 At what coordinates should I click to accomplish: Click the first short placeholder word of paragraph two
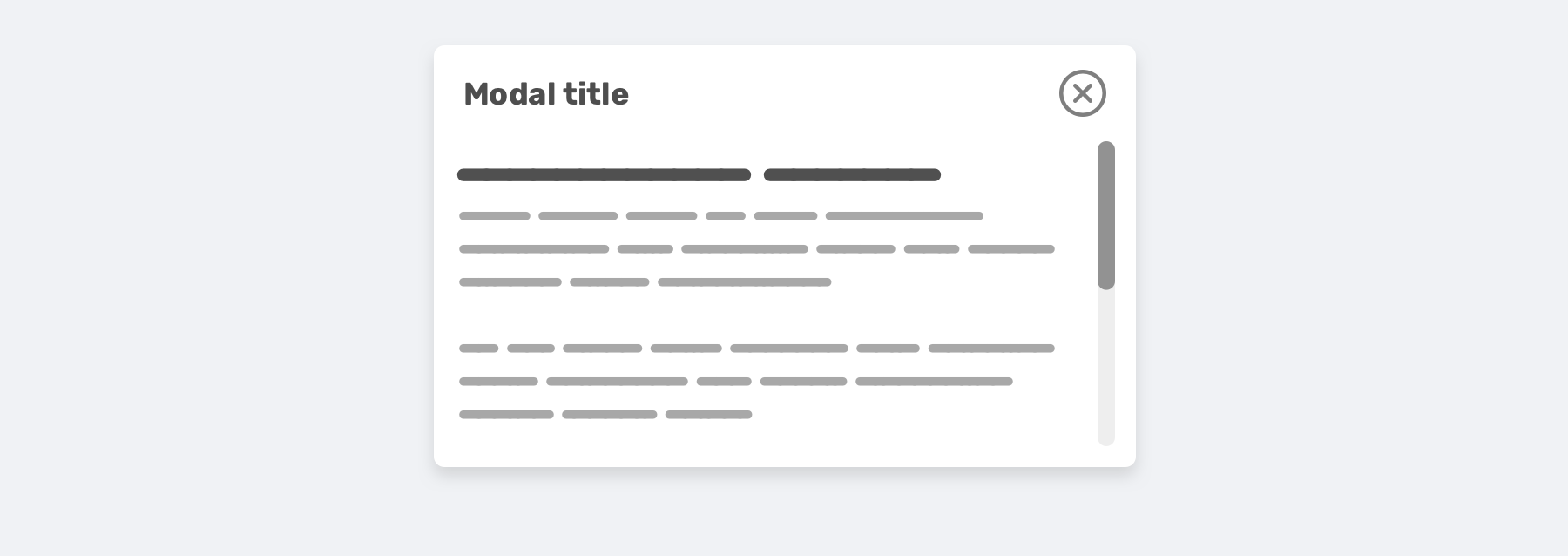tap(478, 349)
